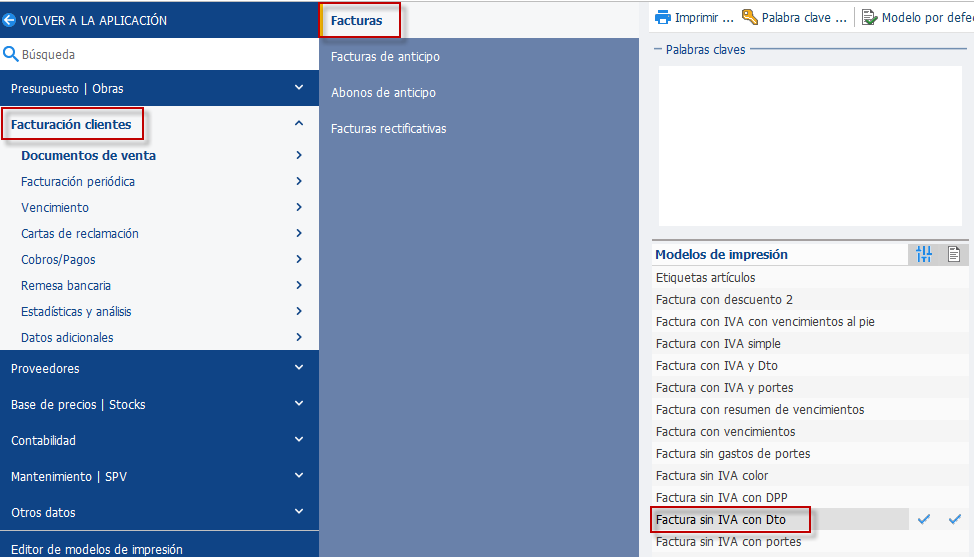The height and width of the screenshot is (557, 974).
Task: Expand the Proveedores section chevron
Action: [x=299, y=368]
